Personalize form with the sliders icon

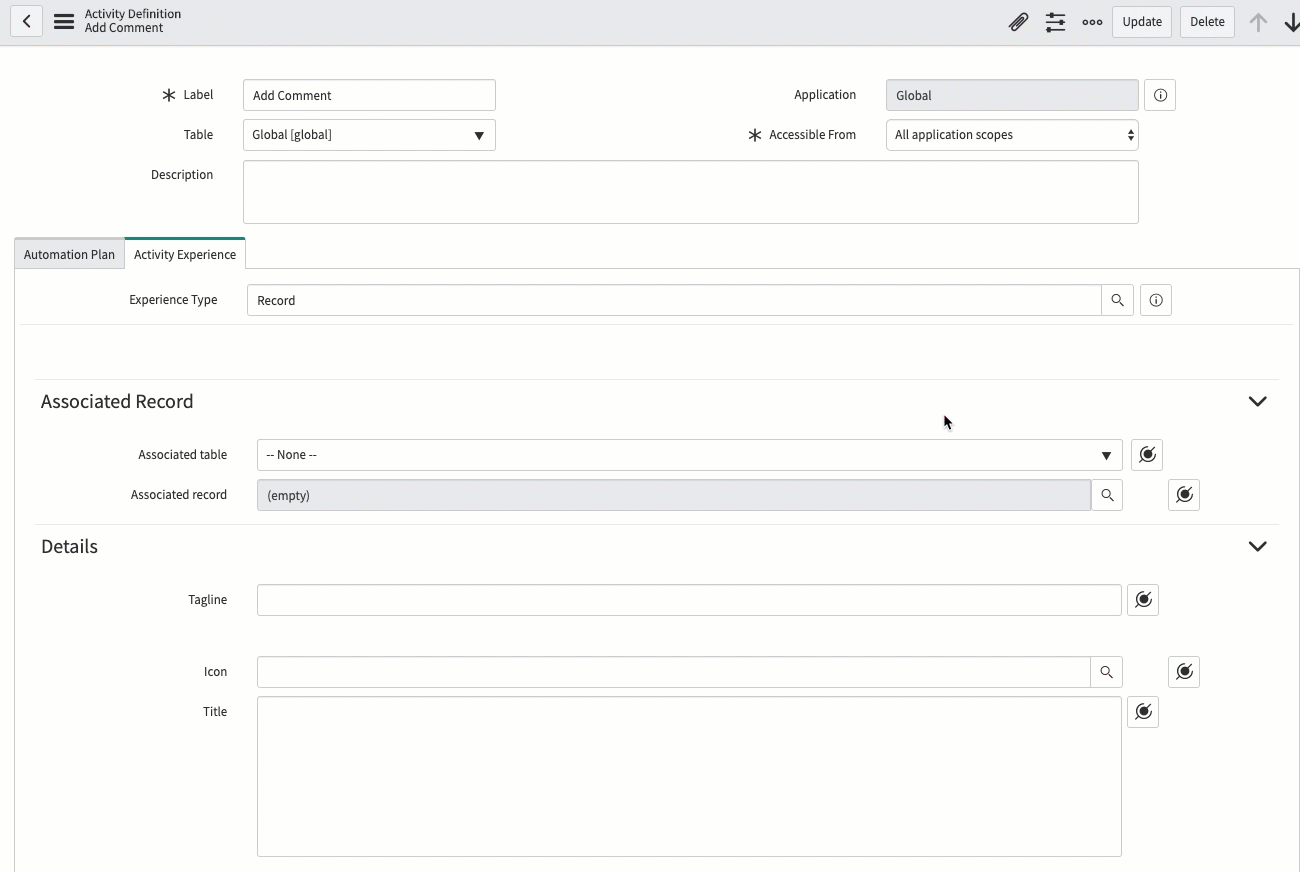1055,21
